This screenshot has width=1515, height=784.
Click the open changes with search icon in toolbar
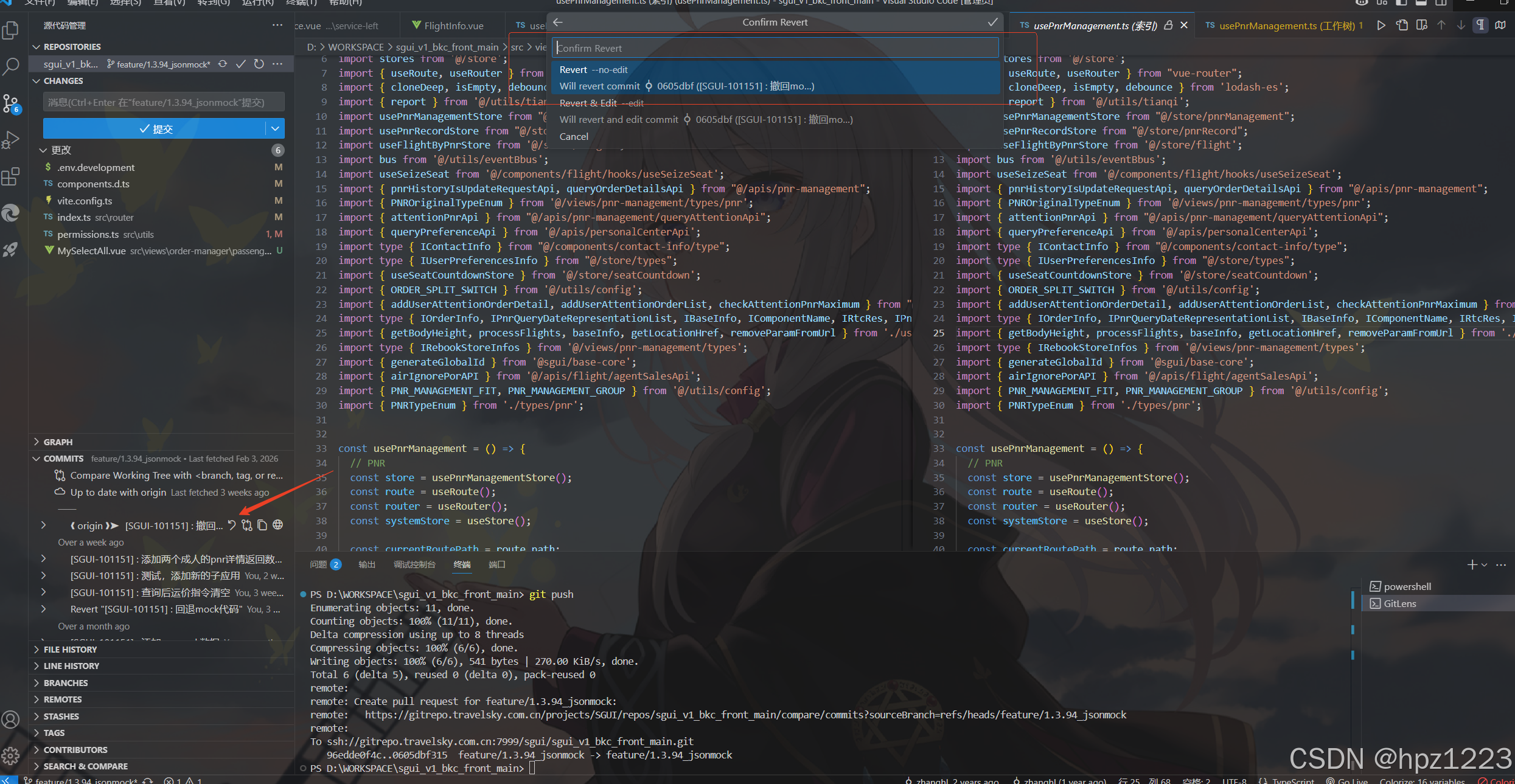coord(1422,25)
